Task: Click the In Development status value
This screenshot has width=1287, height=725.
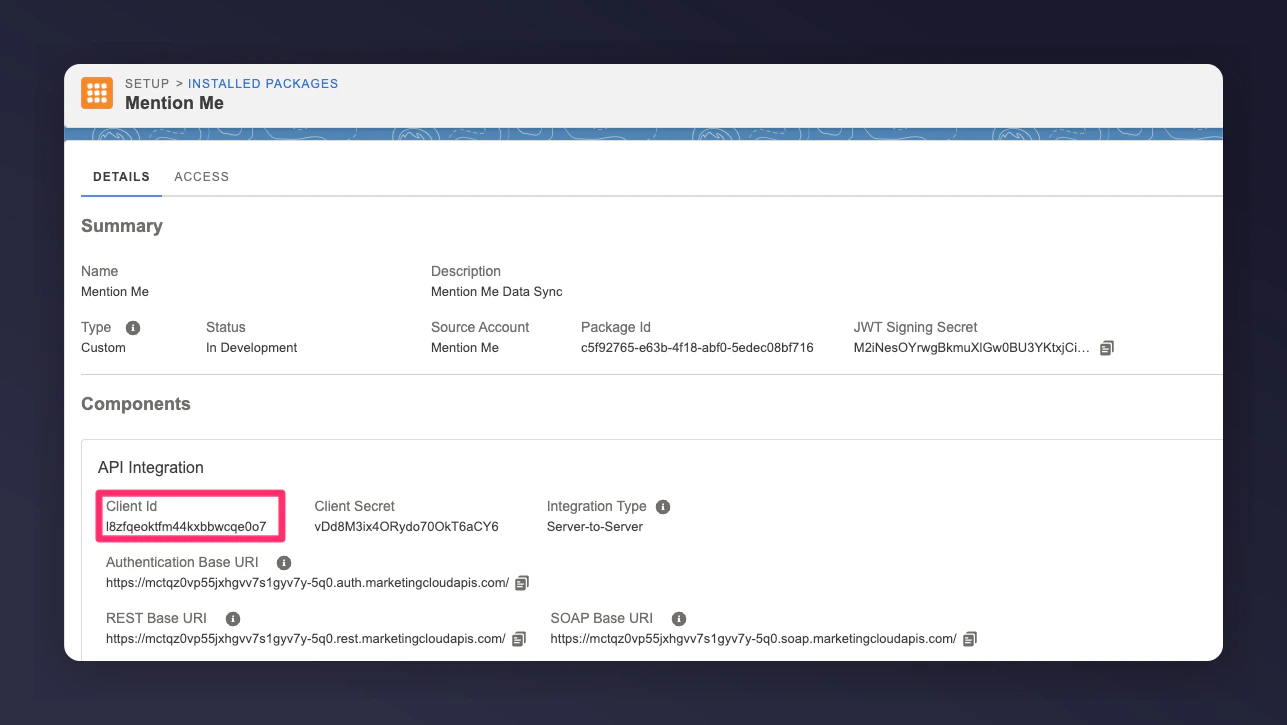Action: coord(251,348)
